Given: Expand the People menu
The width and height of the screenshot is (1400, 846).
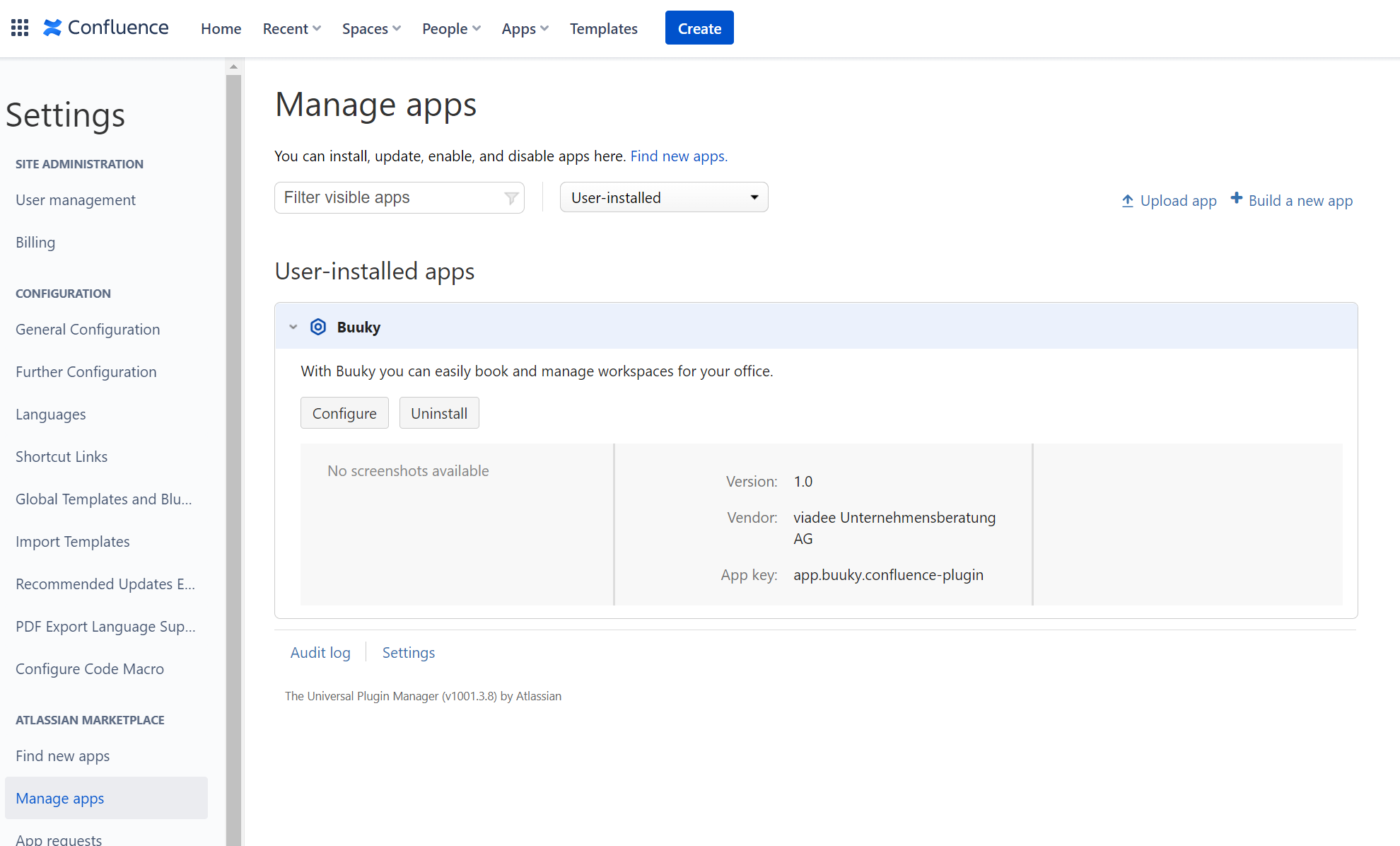Looking at the screenshot, I should pyautogui.click(x=451, y=28).
